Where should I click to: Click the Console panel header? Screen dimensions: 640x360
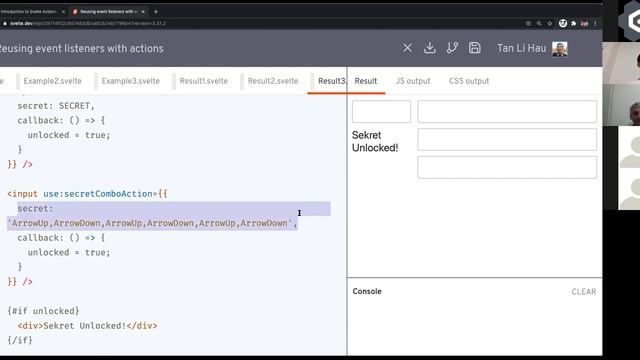pyautogui.click(x=367, y=291)
